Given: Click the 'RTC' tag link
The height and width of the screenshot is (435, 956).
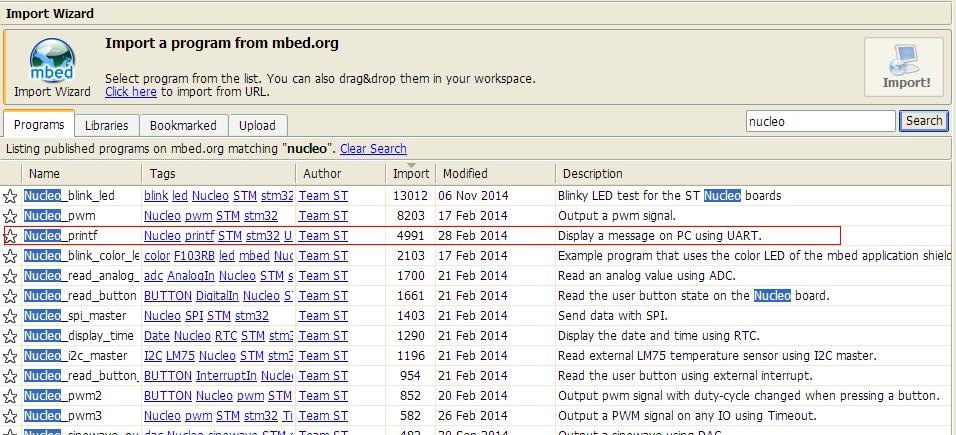Looking at the screenshot, I should tap(226, 336).
